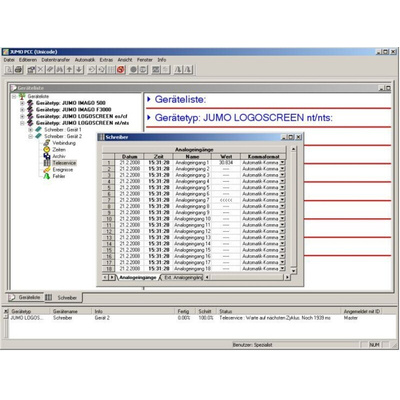This screenshot has width=400, height=400.
Task: Click the down arrow toolbar icon
Action: pyautogui.click(x=79, y=69)
